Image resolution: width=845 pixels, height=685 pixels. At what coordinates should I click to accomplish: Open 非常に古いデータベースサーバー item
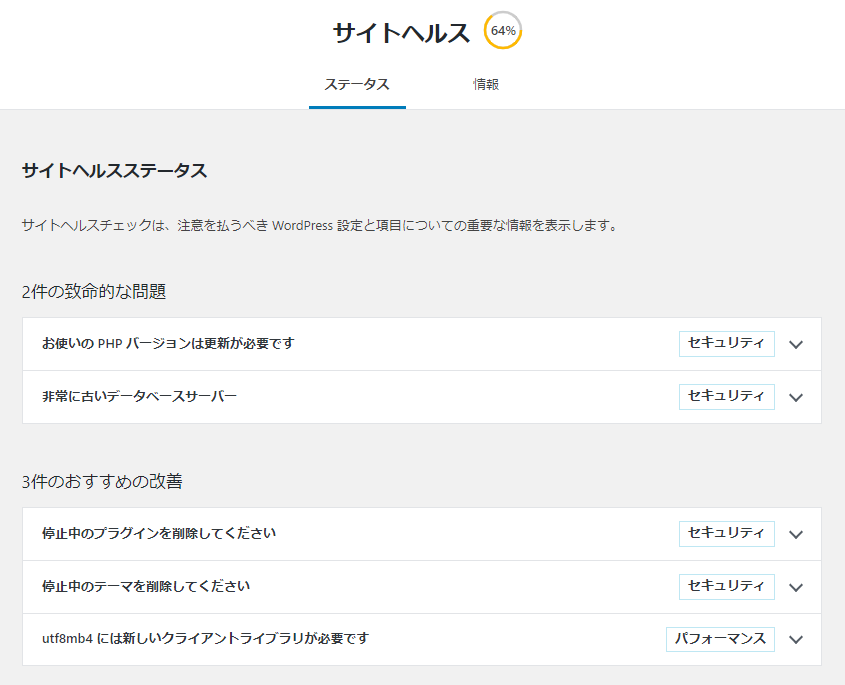click(x=422, y=397)
